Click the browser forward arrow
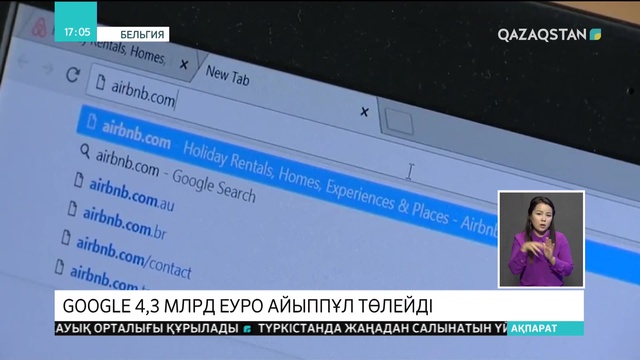Screen dimensions: 640x360 coord(47,68)
